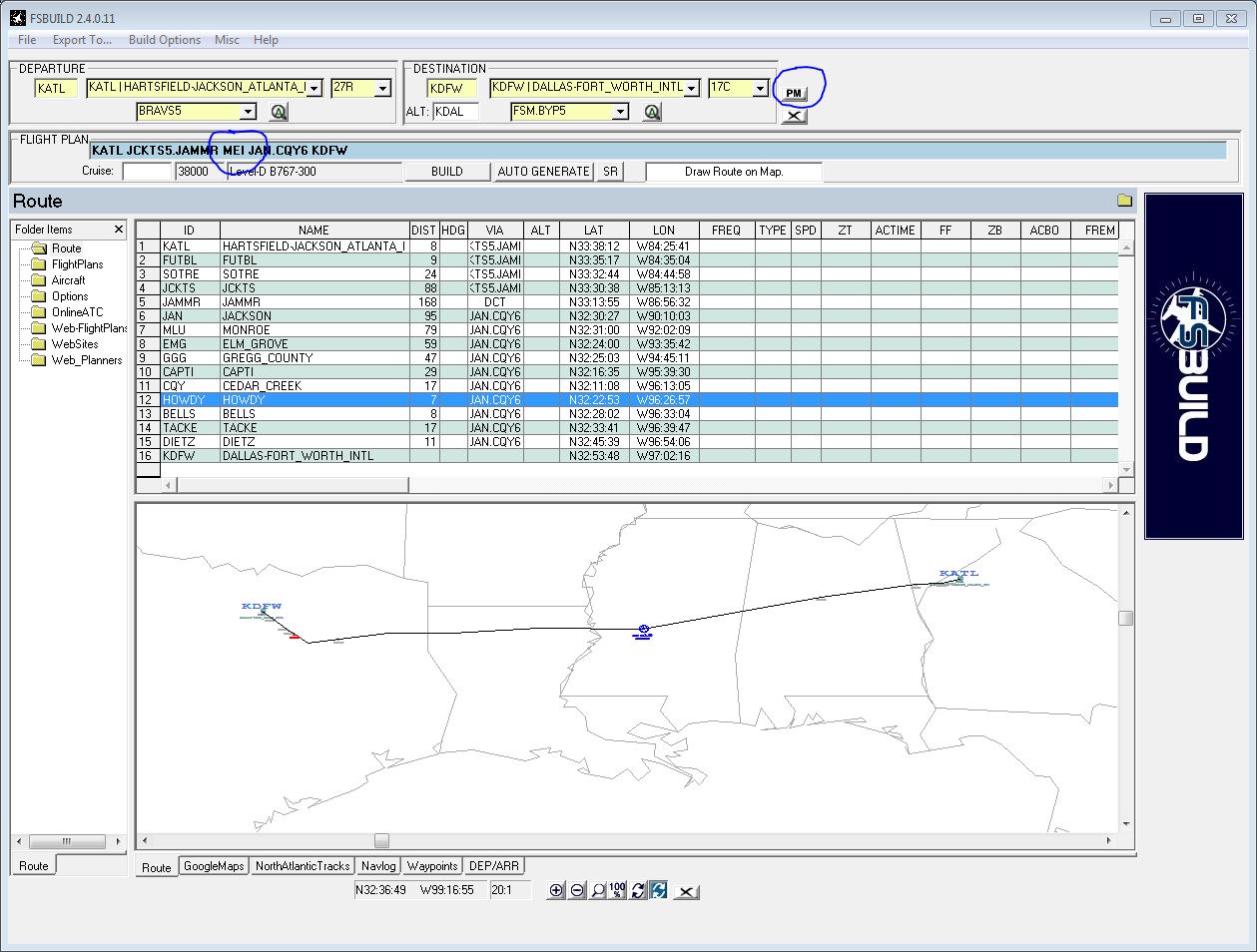Image resolution: width=1257 pixels, height=952 pixels.
Task: Click the map zoom out minus icon
Action: pyautogui.click(x=577, y=890)
